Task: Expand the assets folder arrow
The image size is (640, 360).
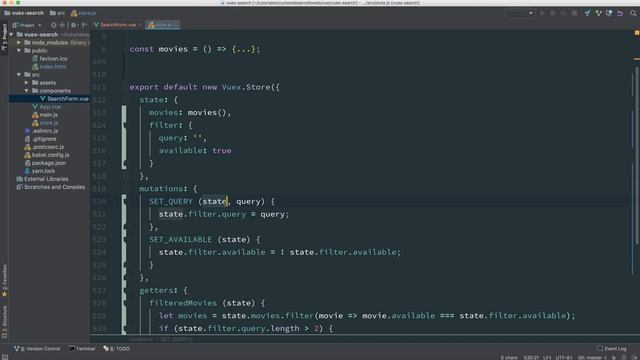Action: coord(27,83)
